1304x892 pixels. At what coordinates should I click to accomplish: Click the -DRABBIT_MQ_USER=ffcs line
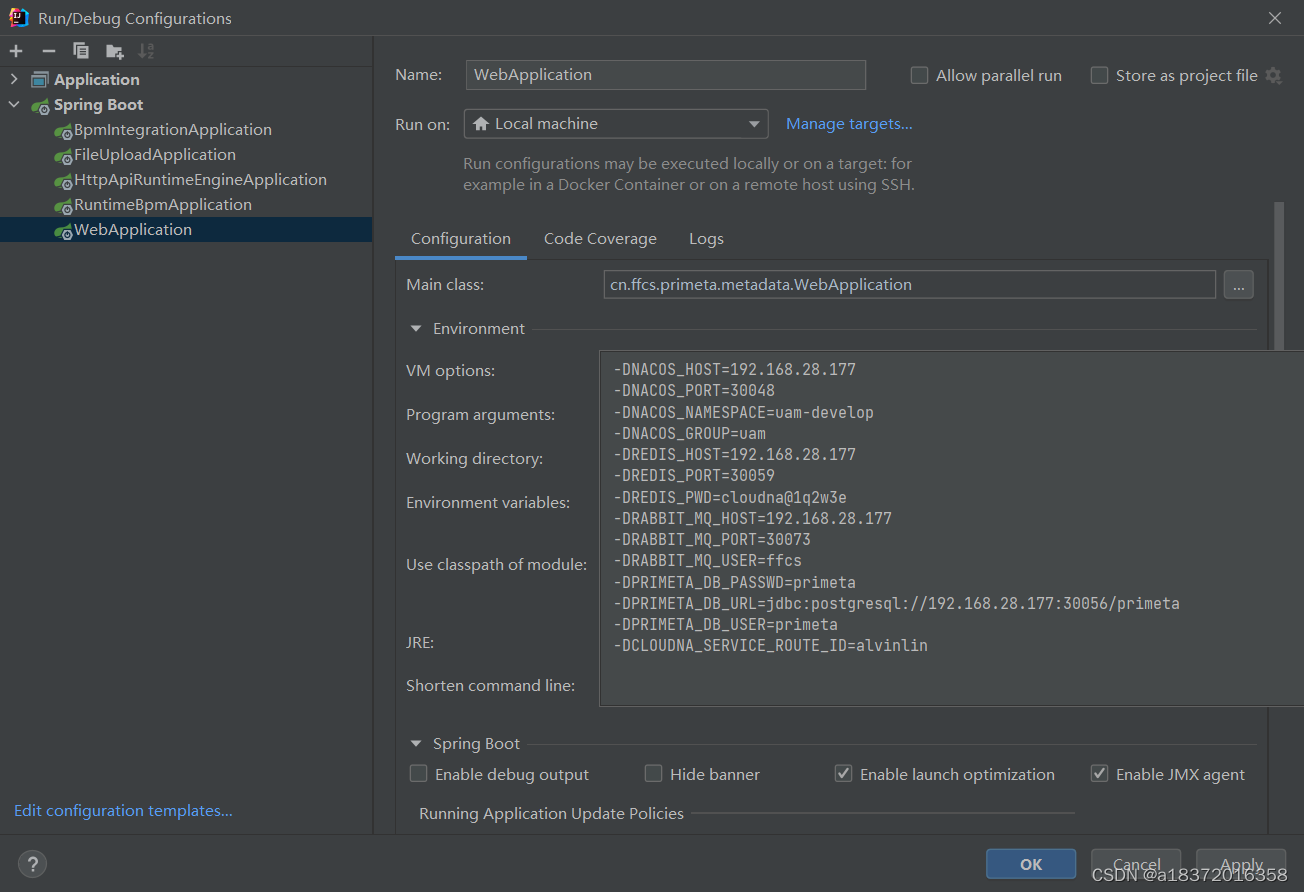(x=707, y=561)
